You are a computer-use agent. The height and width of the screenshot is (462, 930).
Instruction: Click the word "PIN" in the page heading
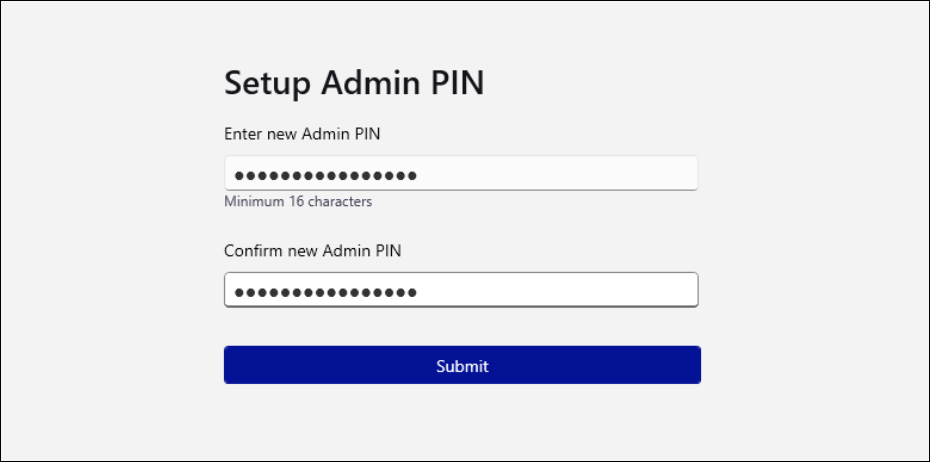click(458, 83)
